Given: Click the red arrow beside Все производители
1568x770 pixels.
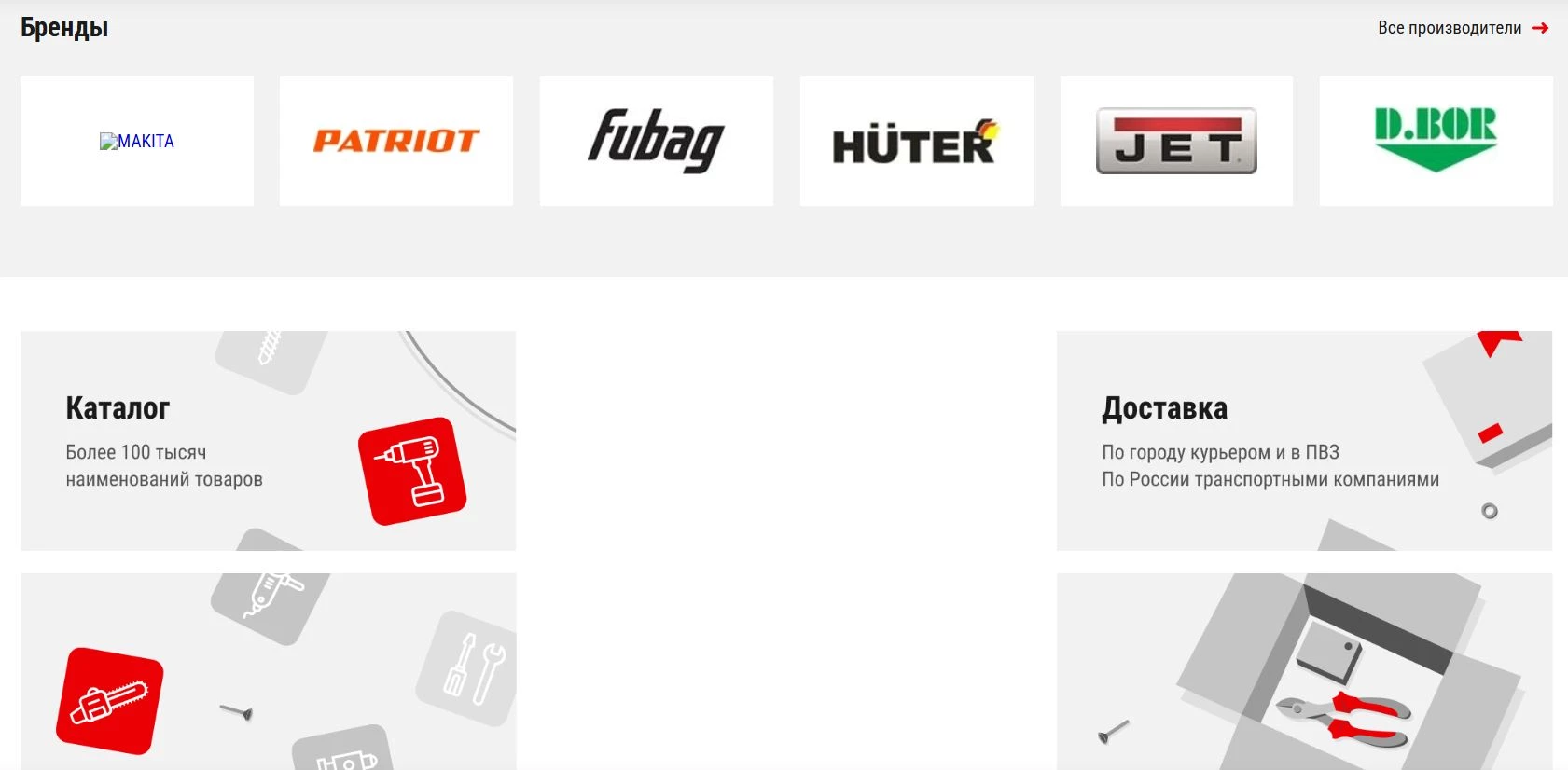Looking at the screenshot, I should pos(1540,28).
